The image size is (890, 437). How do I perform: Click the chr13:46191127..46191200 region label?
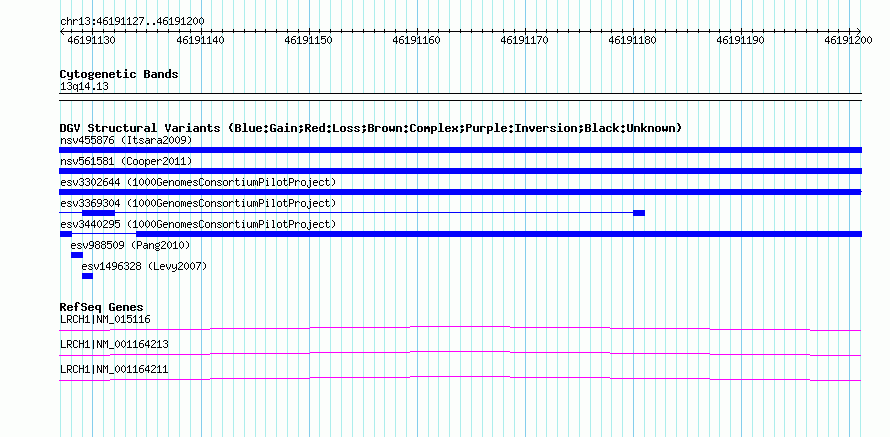coord(132,21)
